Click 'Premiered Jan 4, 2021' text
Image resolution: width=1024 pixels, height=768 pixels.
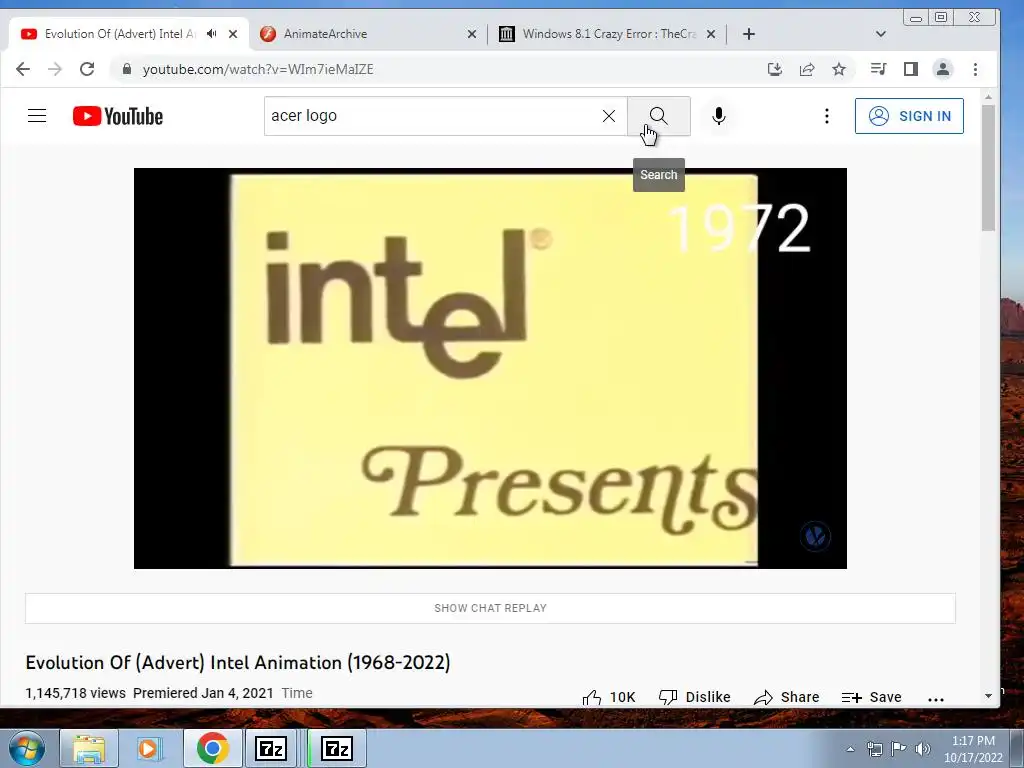[x=203, y=693]
